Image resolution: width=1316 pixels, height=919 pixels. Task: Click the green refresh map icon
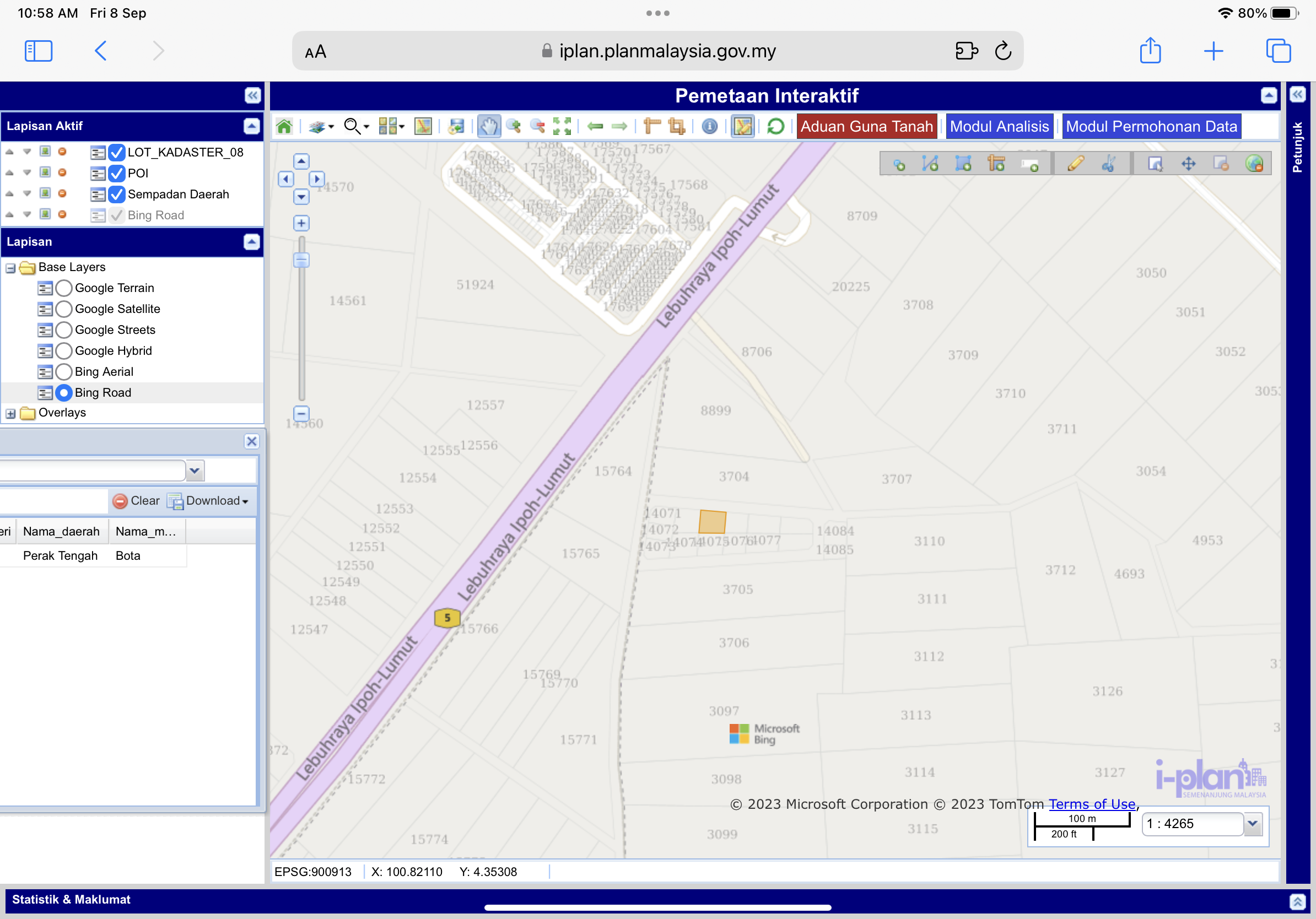pyautogui.click(x=775, y=126)
